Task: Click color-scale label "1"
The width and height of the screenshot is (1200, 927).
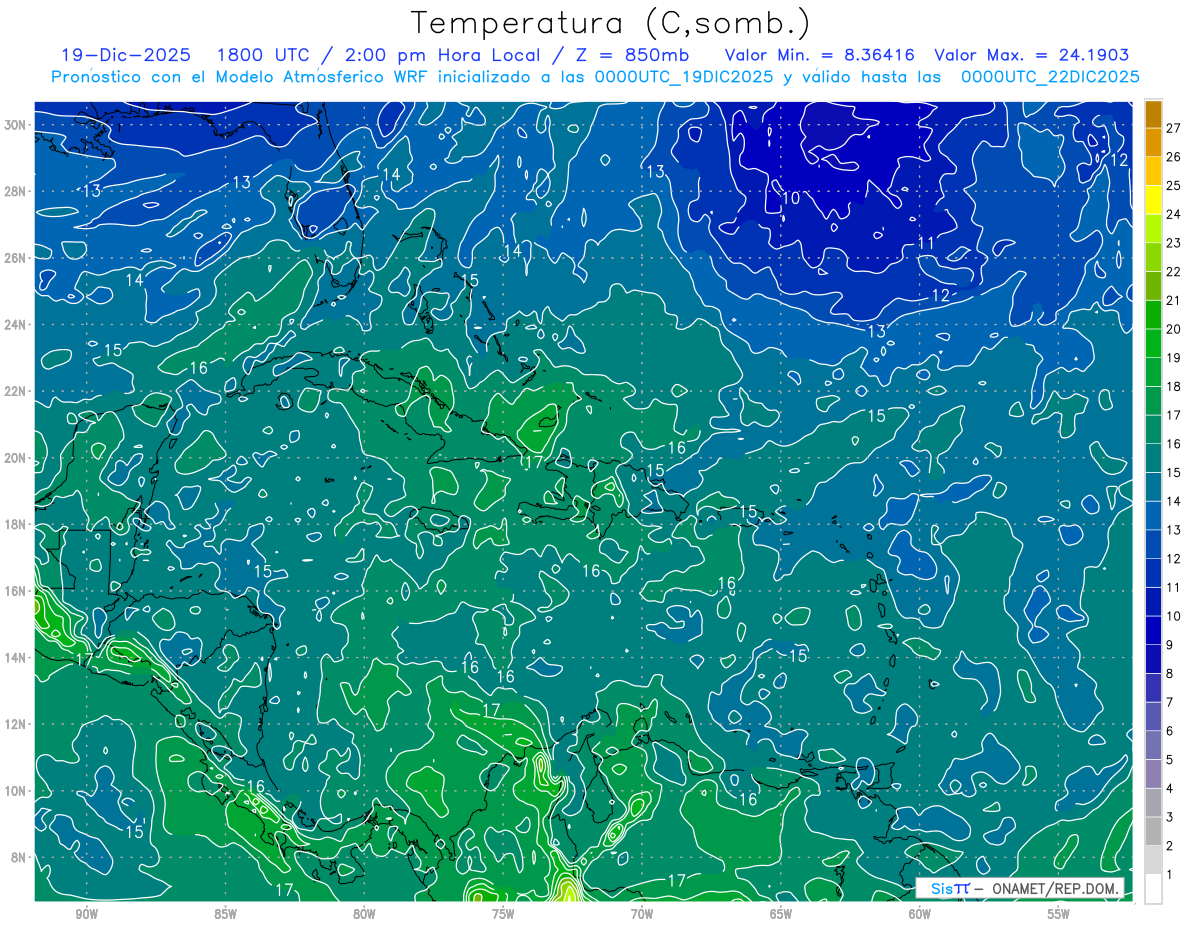Action: 1169,875
